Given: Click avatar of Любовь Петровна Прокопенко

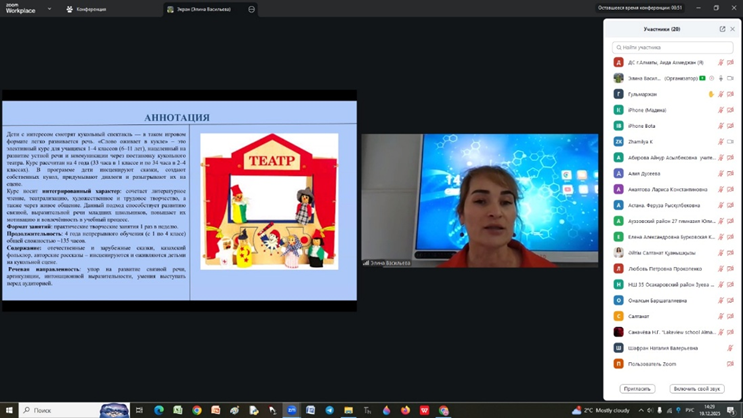Looking at the screenshot, I should (619, 268).
